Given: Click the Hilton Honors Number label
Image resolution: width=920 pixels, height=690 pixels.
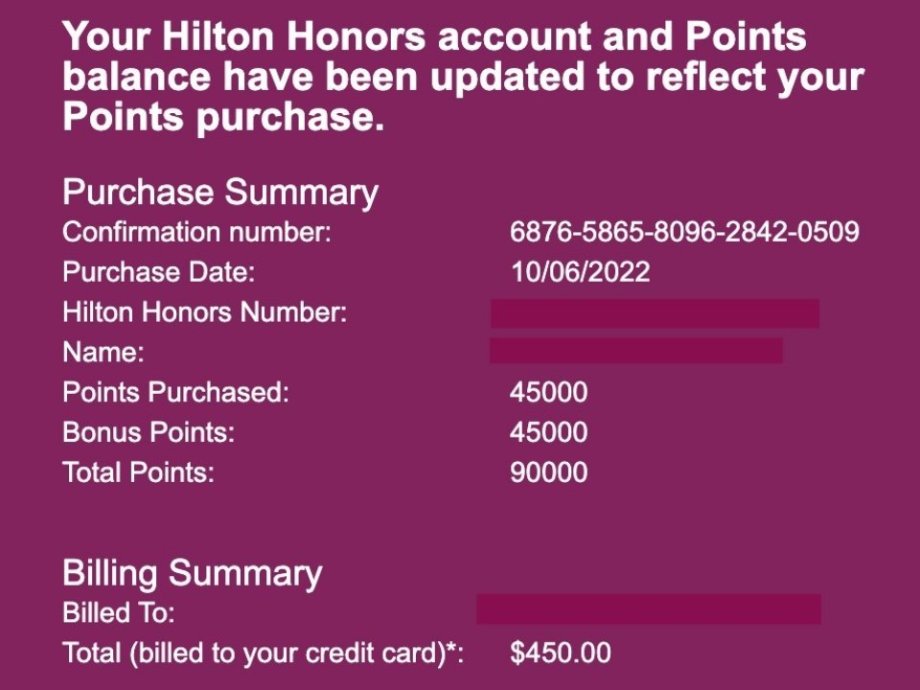Looking at the screenshot, I should coord(204,312).
